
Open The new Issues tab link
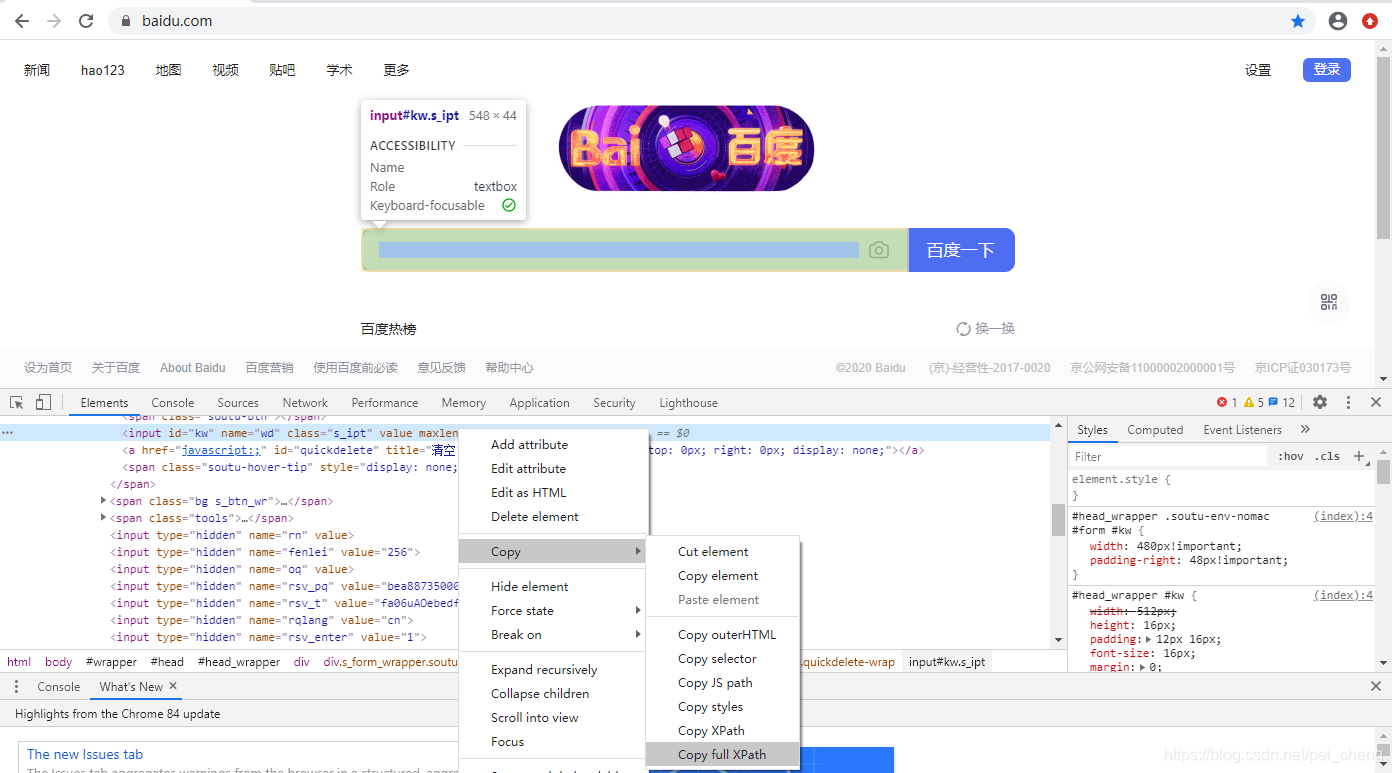pos(85,755)
